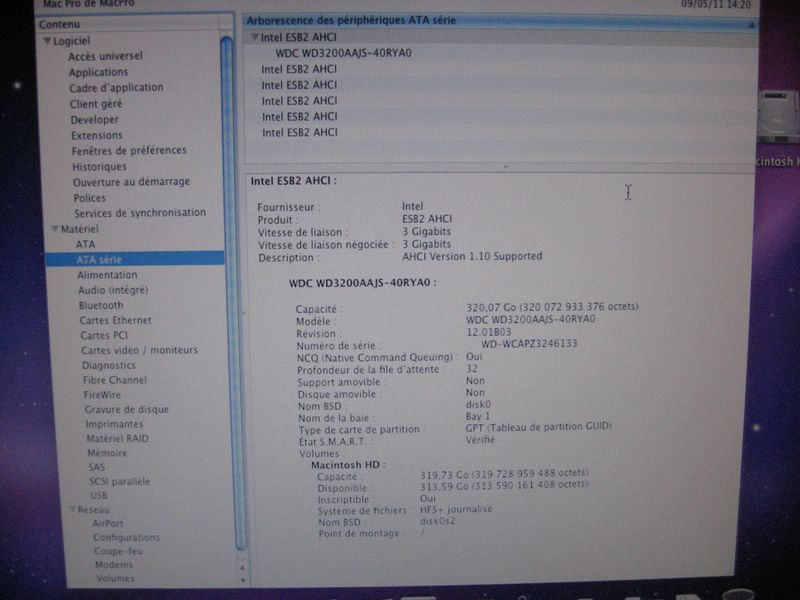Collapse the Réseau section triangle

(72, 509)
